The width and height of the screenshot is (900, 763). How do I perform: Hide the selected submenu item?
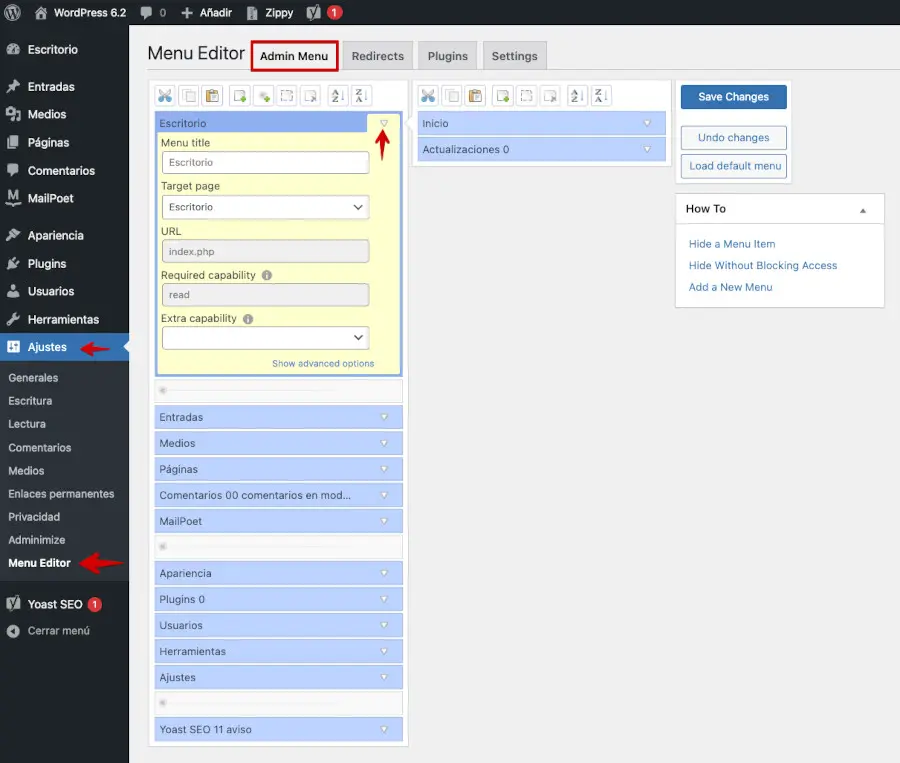[x=526, y=96]
